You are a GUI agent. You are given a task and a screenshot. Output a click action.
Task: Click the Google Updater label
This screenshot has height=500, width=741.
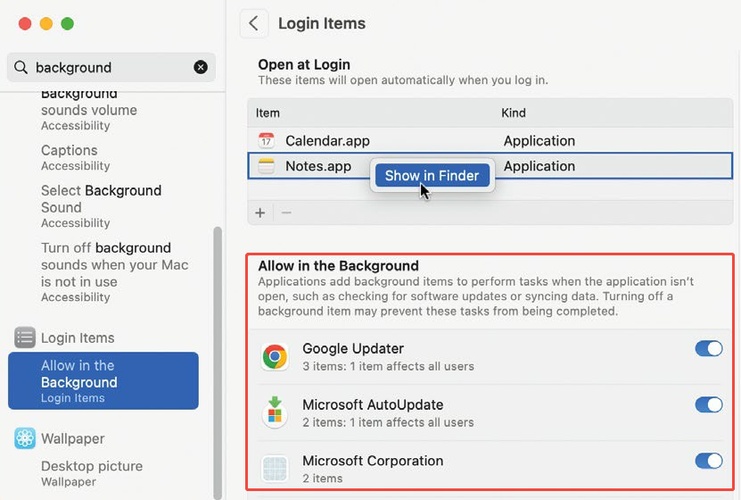[x=353, y=349]
